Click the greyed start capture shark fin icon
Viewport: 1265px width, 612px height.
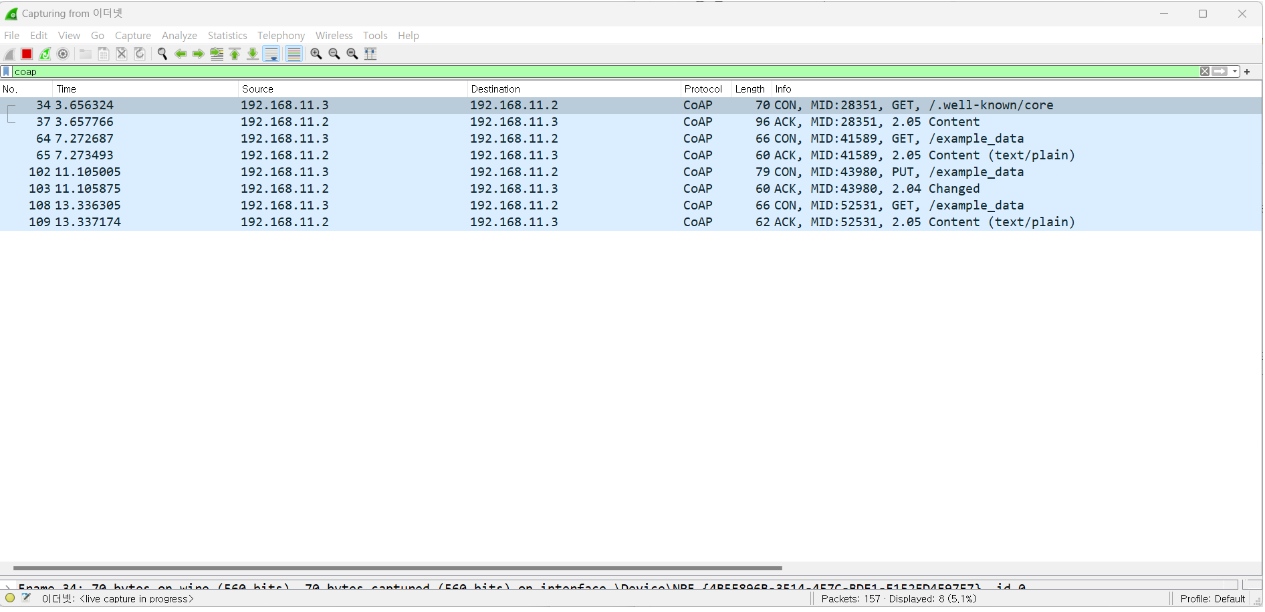point(9,54)
